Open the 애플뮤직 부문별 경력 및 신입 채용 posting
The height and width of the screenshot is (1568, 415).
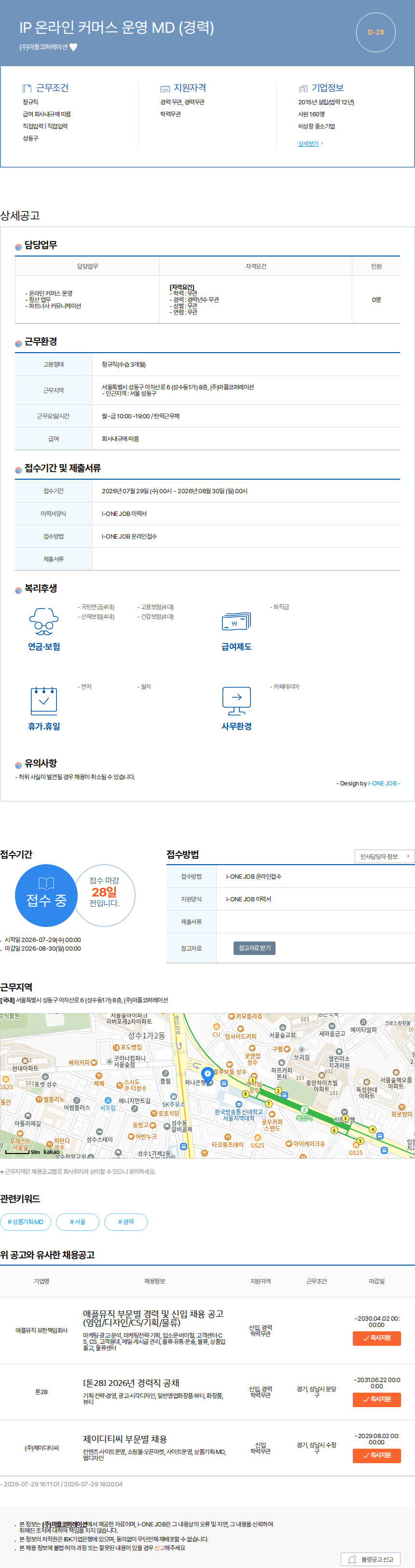[153, 1318]
